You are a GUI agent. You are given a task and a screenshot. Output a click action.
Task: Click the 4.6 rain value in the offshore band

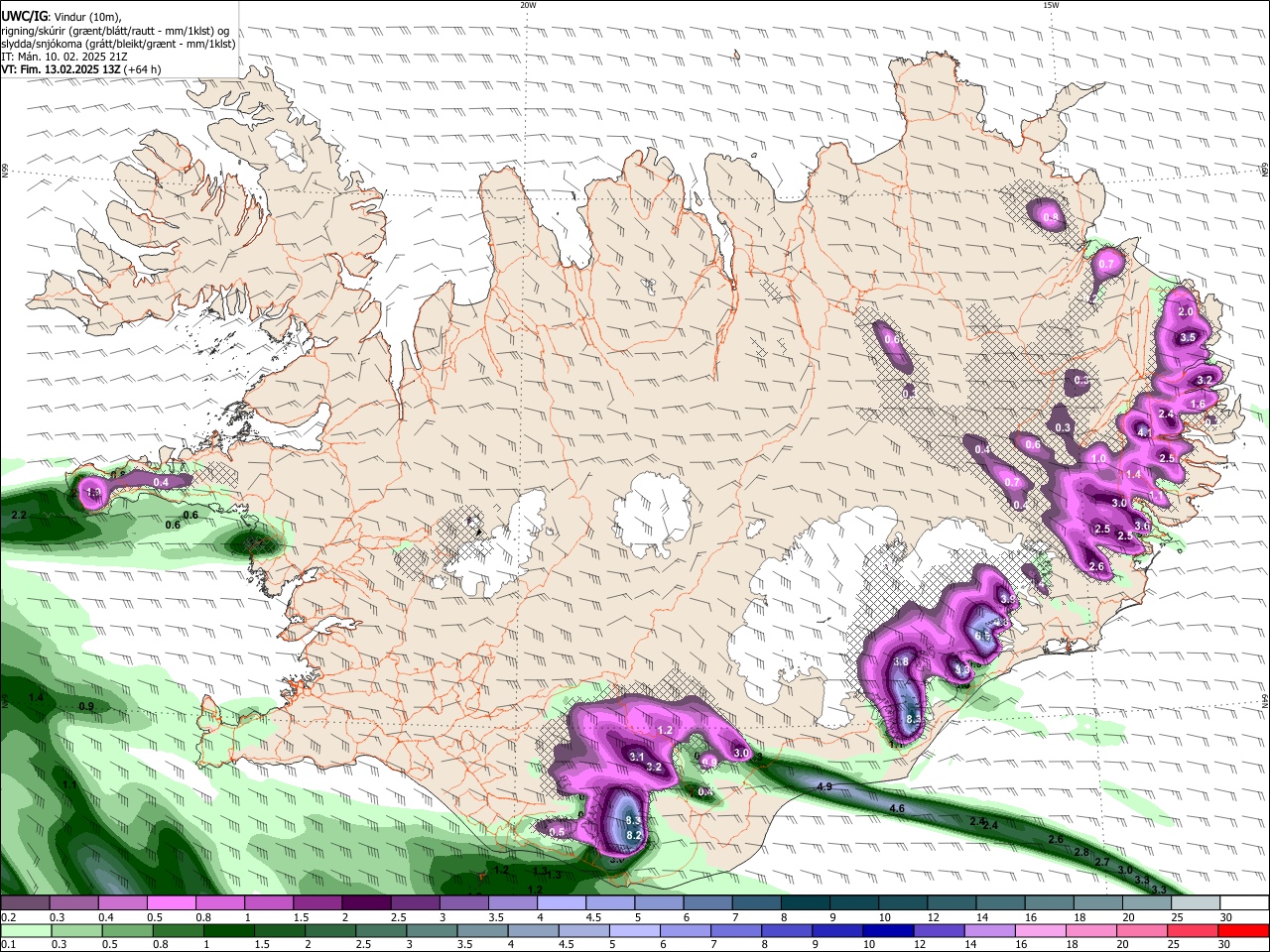tap(897, 809)
